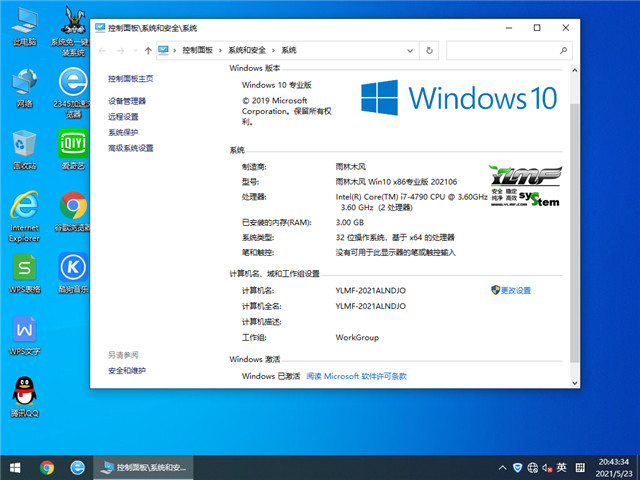Click the search box in Control Panel
This screenshot has width=640, height=480.
point(509,51)
